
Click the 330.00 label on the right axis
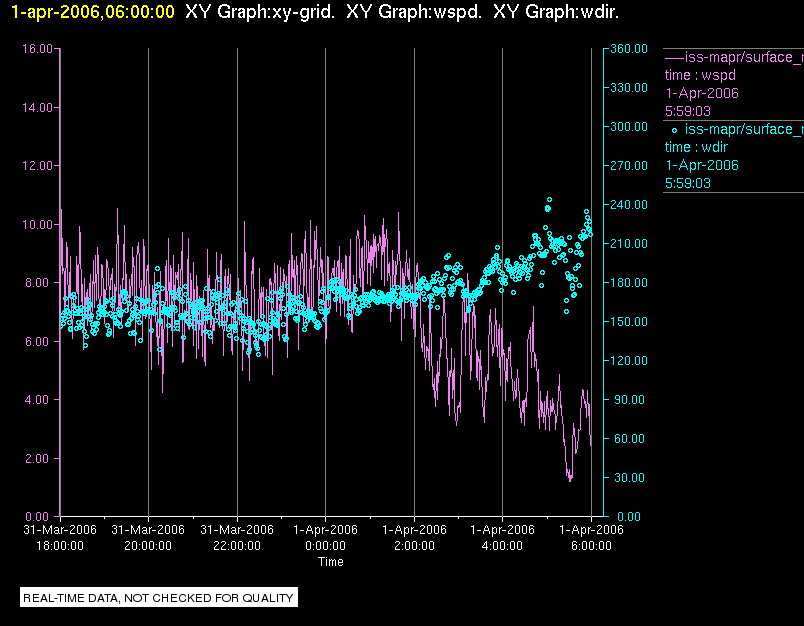[x=629, y=88]
